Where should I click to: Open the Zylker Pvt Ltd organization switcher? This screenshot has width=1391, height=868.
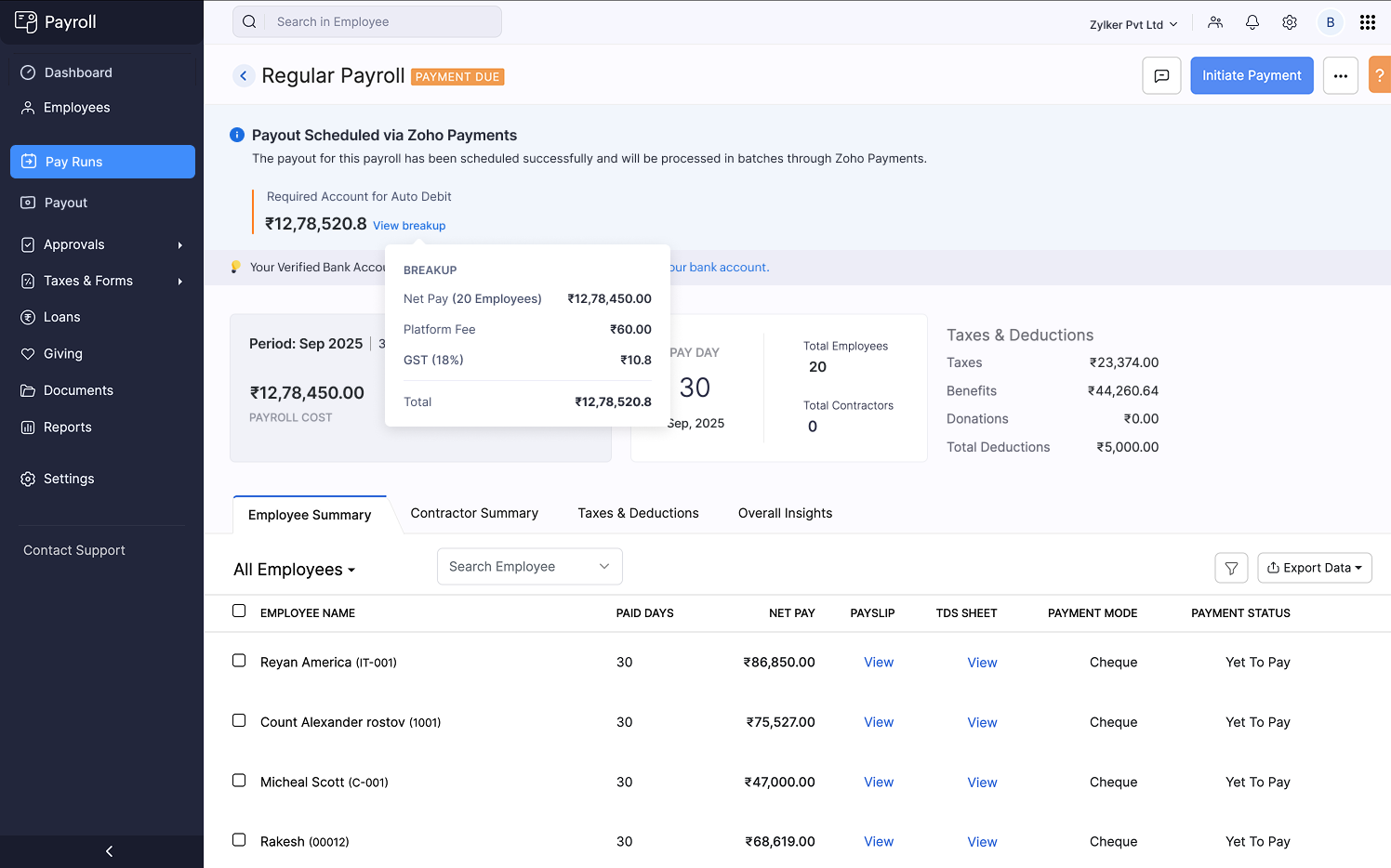(x=1133, y=24)
